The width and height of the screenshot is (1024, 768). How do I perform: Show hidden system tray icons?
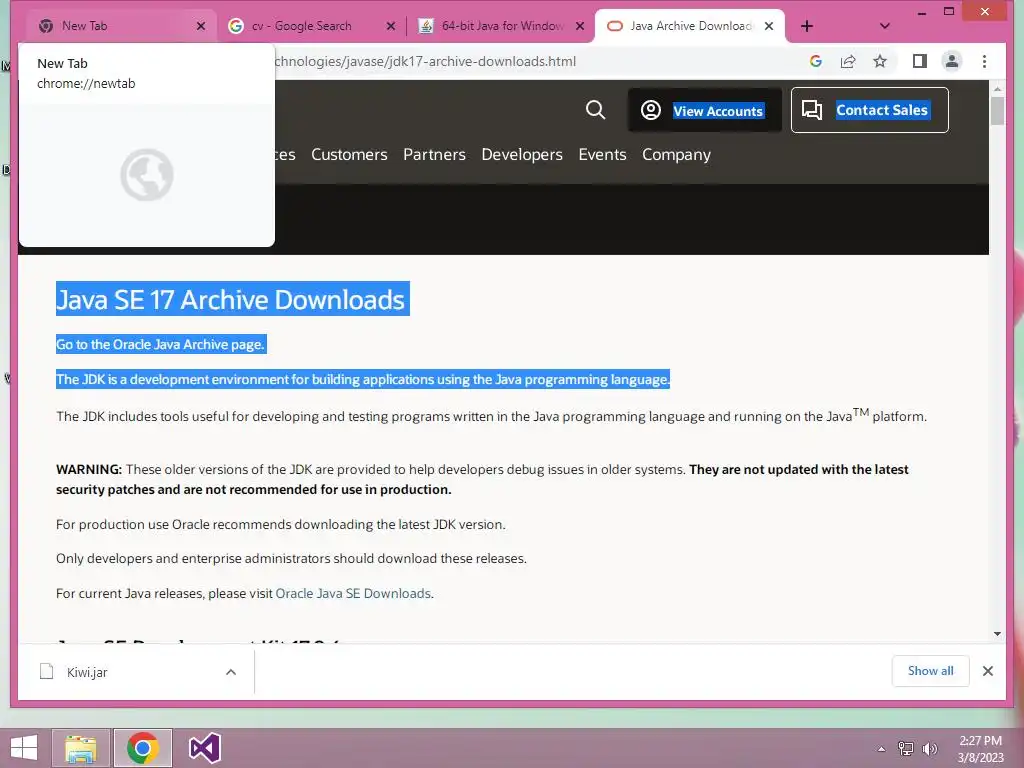(882, 749)
